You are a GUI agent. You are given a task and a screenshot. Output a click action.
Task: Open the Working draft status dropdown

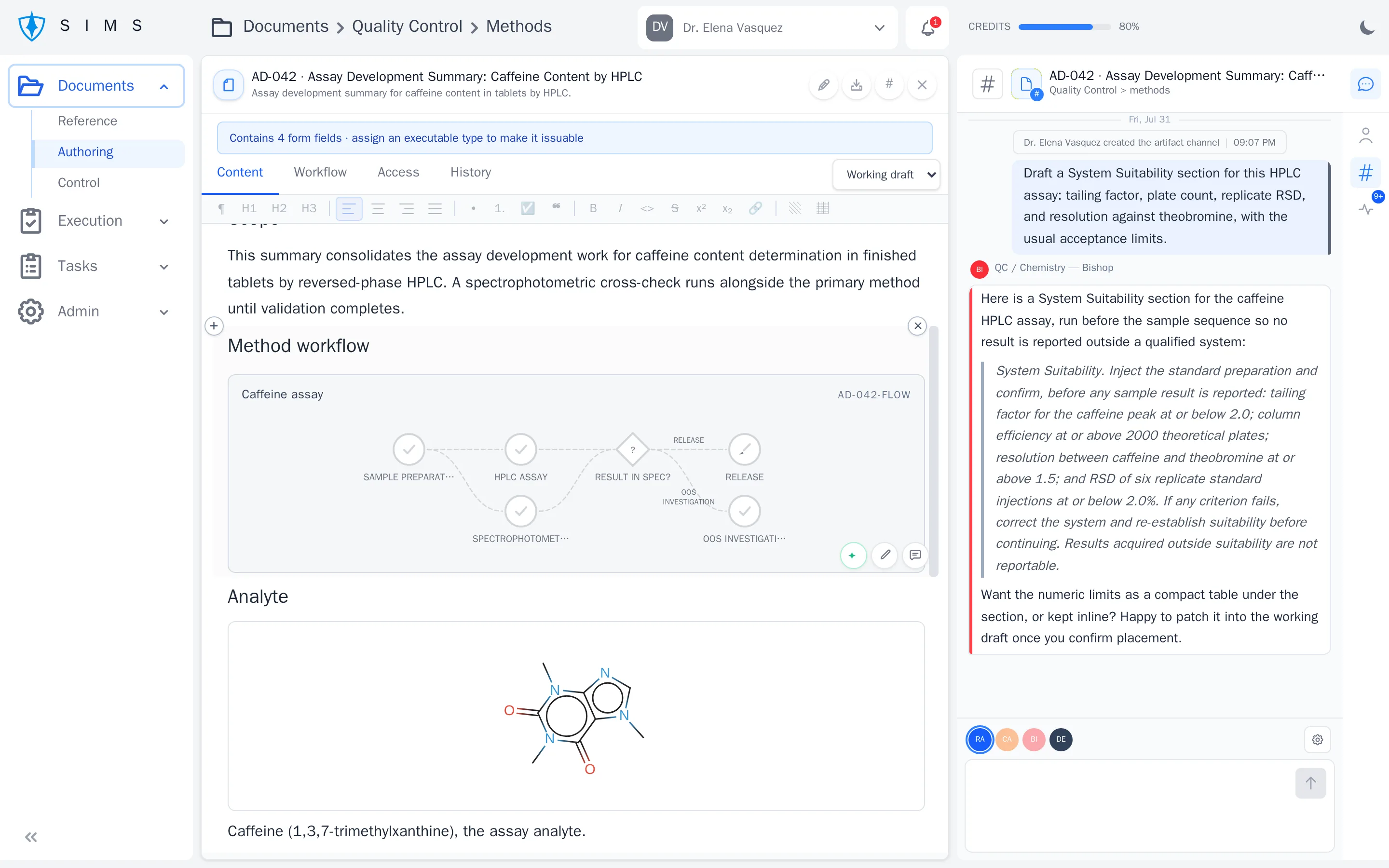click(x=886, y=175)
